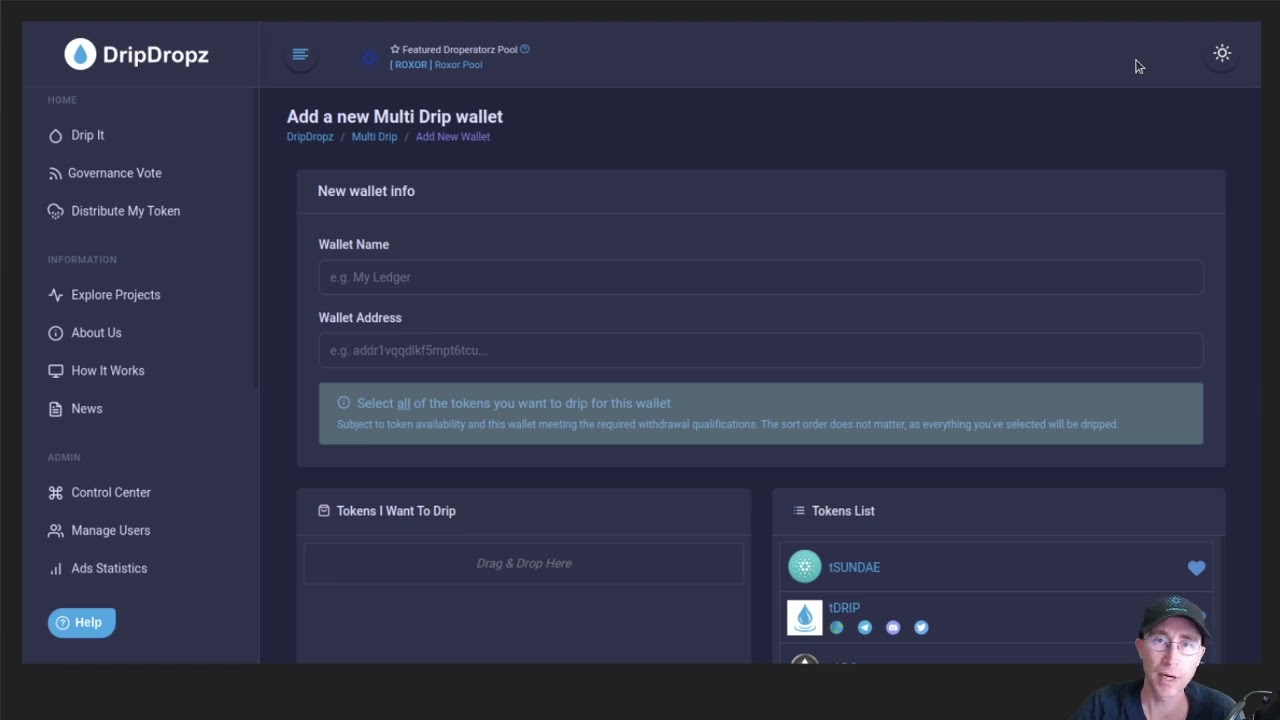Open Explore Projects page

click(x=115, y=295)
